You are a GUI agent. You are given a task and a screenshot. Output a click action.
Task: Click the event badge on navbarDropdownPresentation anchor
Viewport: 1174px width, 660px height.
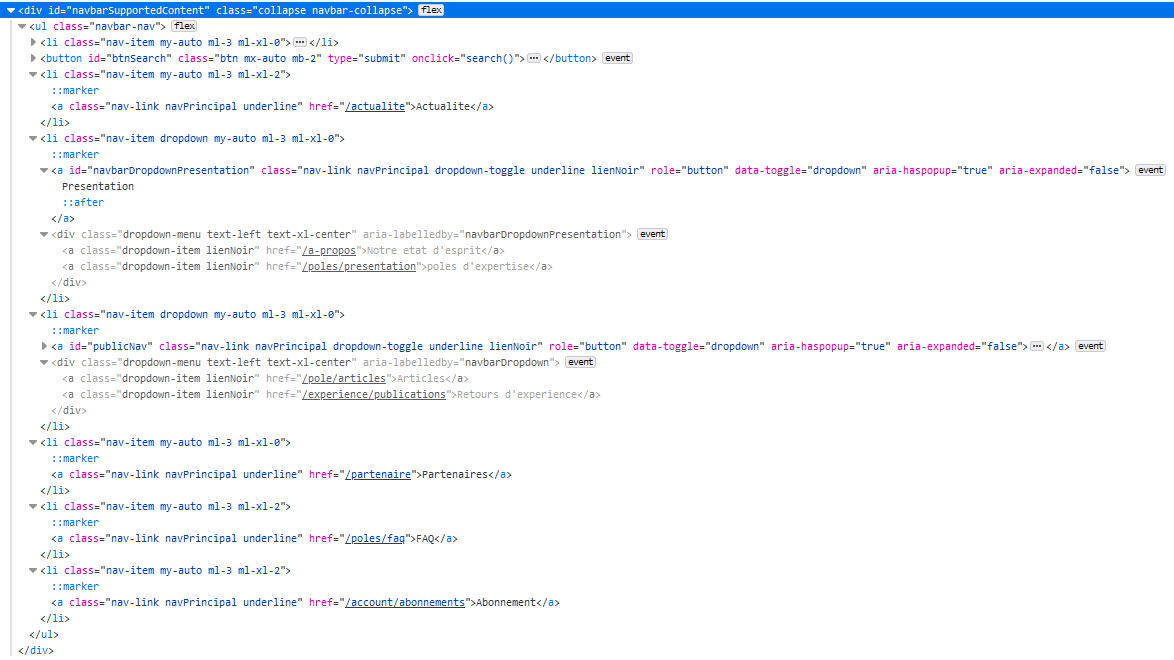pos(1151,170)
